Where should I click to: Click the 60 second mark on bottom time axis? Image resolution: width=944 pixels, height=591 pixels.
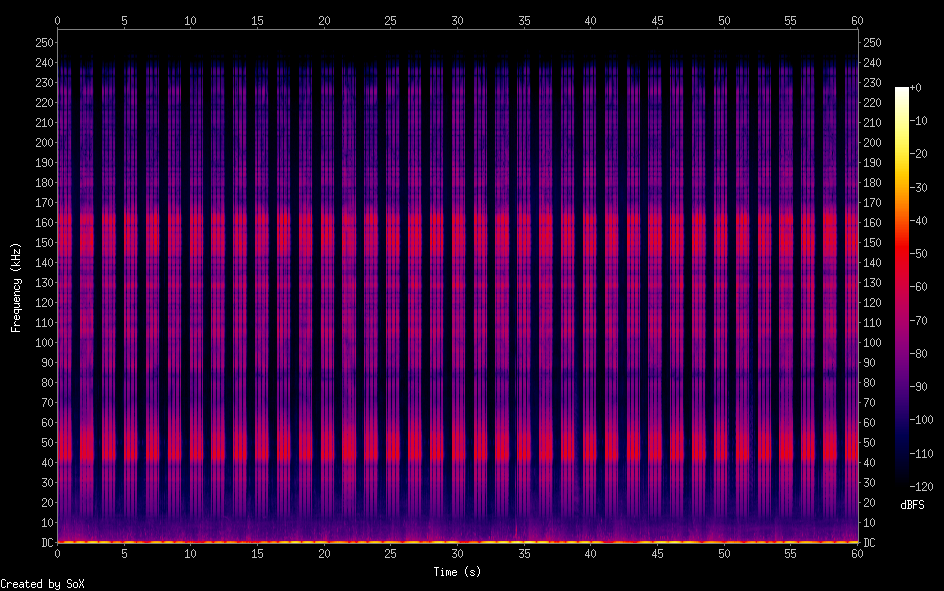click(x=857, y=553)
